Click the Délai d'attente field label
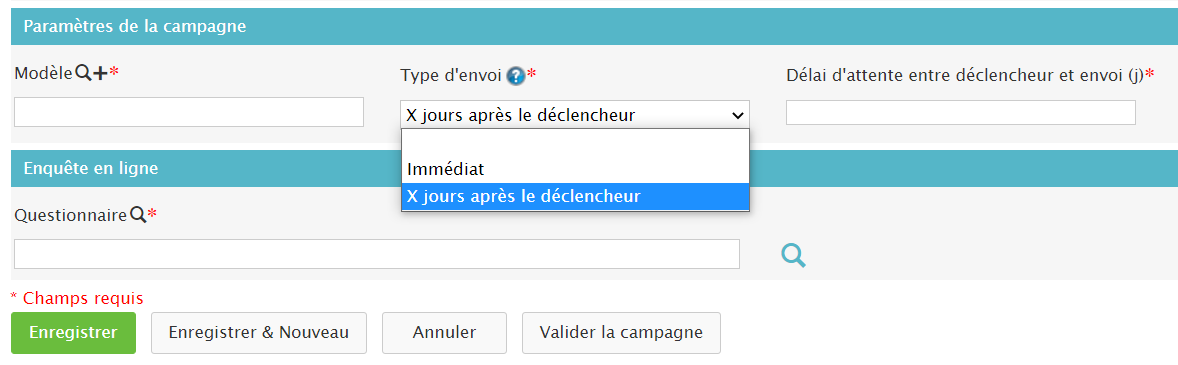 (965, 74)
